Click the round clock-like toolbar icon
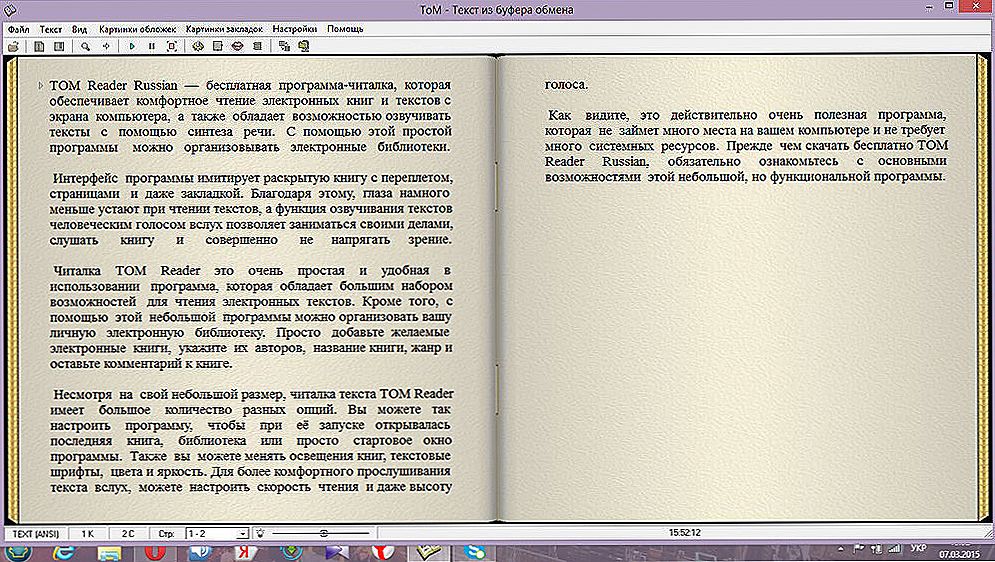 (198, 46)
